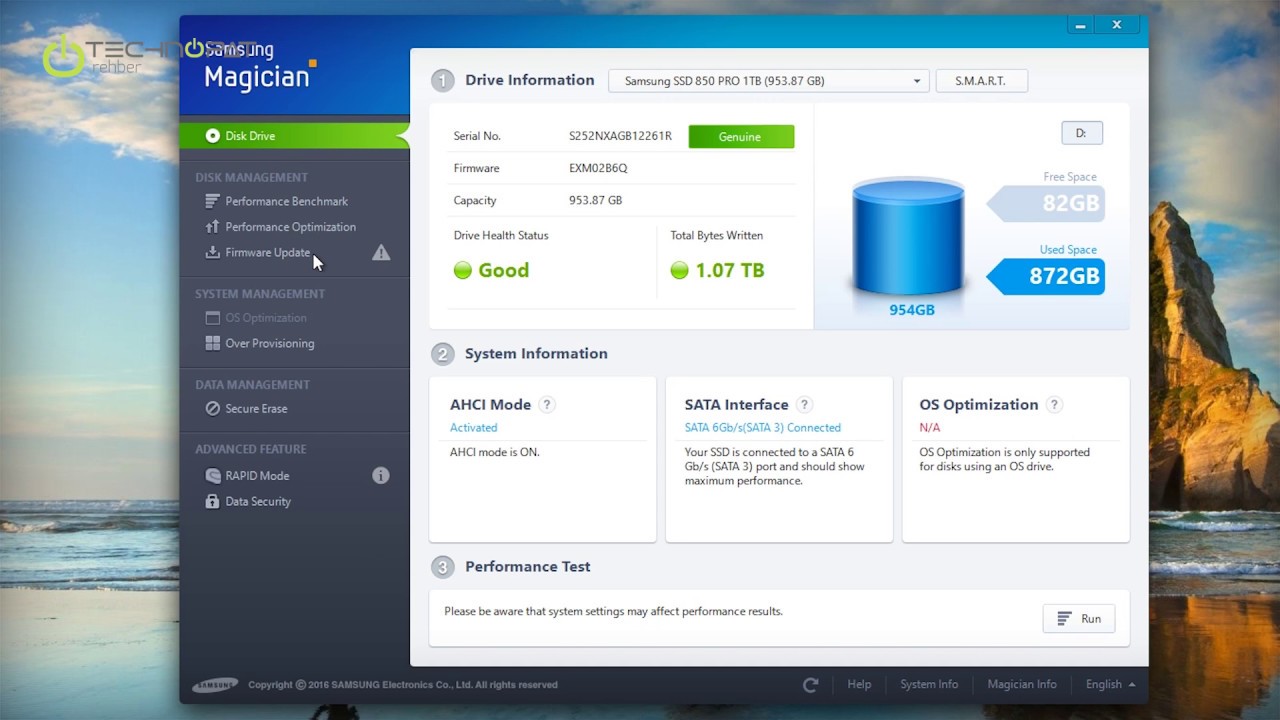This screenshot has width=1280, height=720.
Task: Click the Free Space 82GB indicator
Action: click(1046, 204)
